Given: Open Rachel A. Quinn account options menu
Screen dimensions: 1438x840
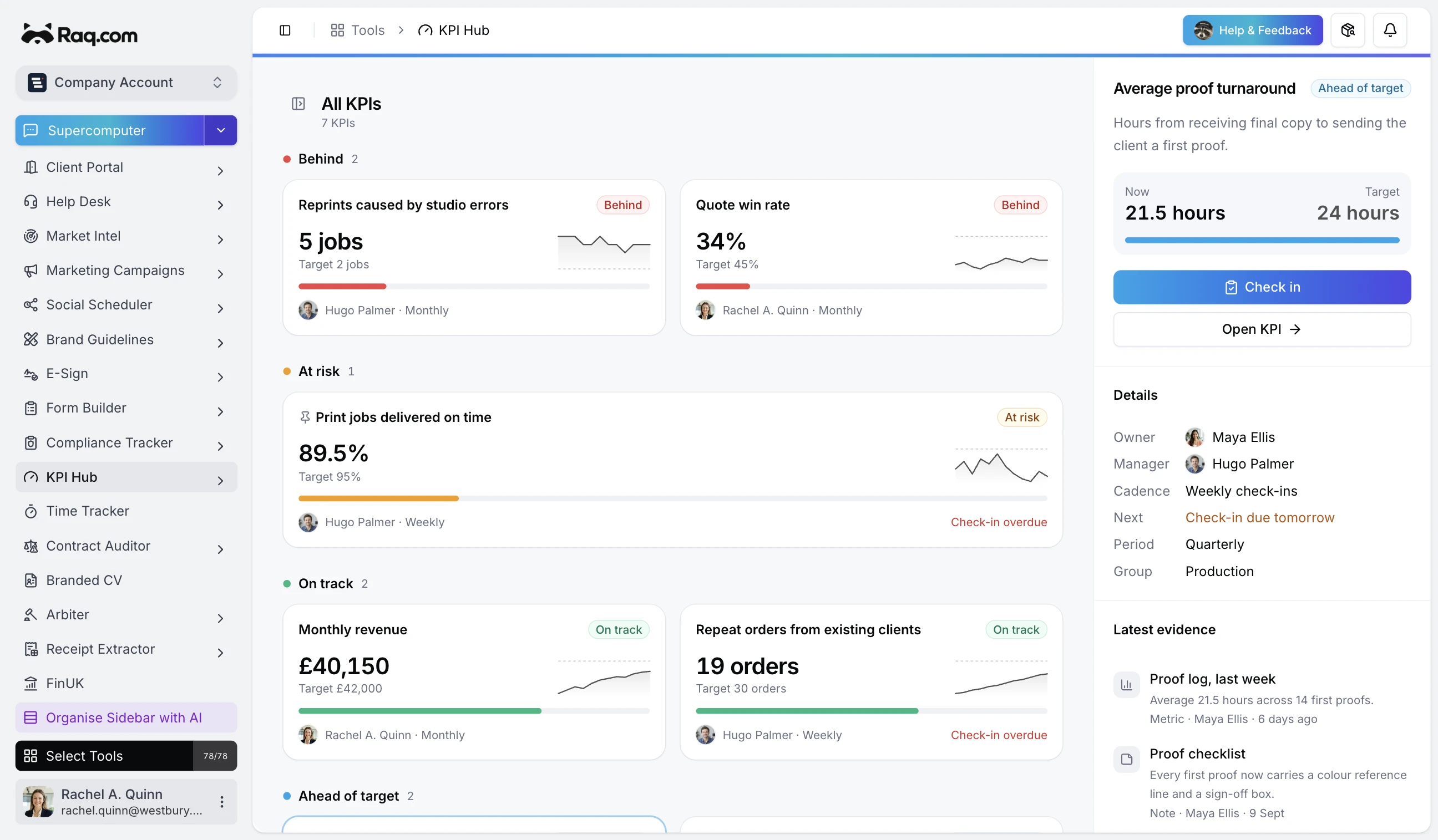Looking at the screenshot, I should [221, 801].
